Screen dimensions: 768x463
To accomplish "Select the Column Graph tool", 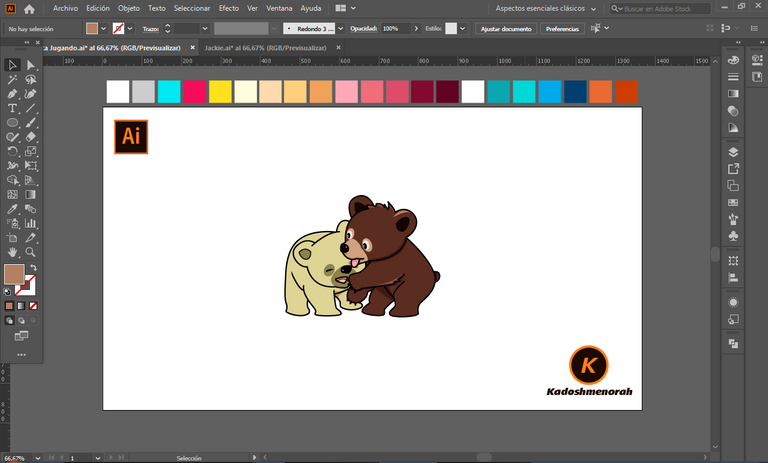I will pos(30,223).
